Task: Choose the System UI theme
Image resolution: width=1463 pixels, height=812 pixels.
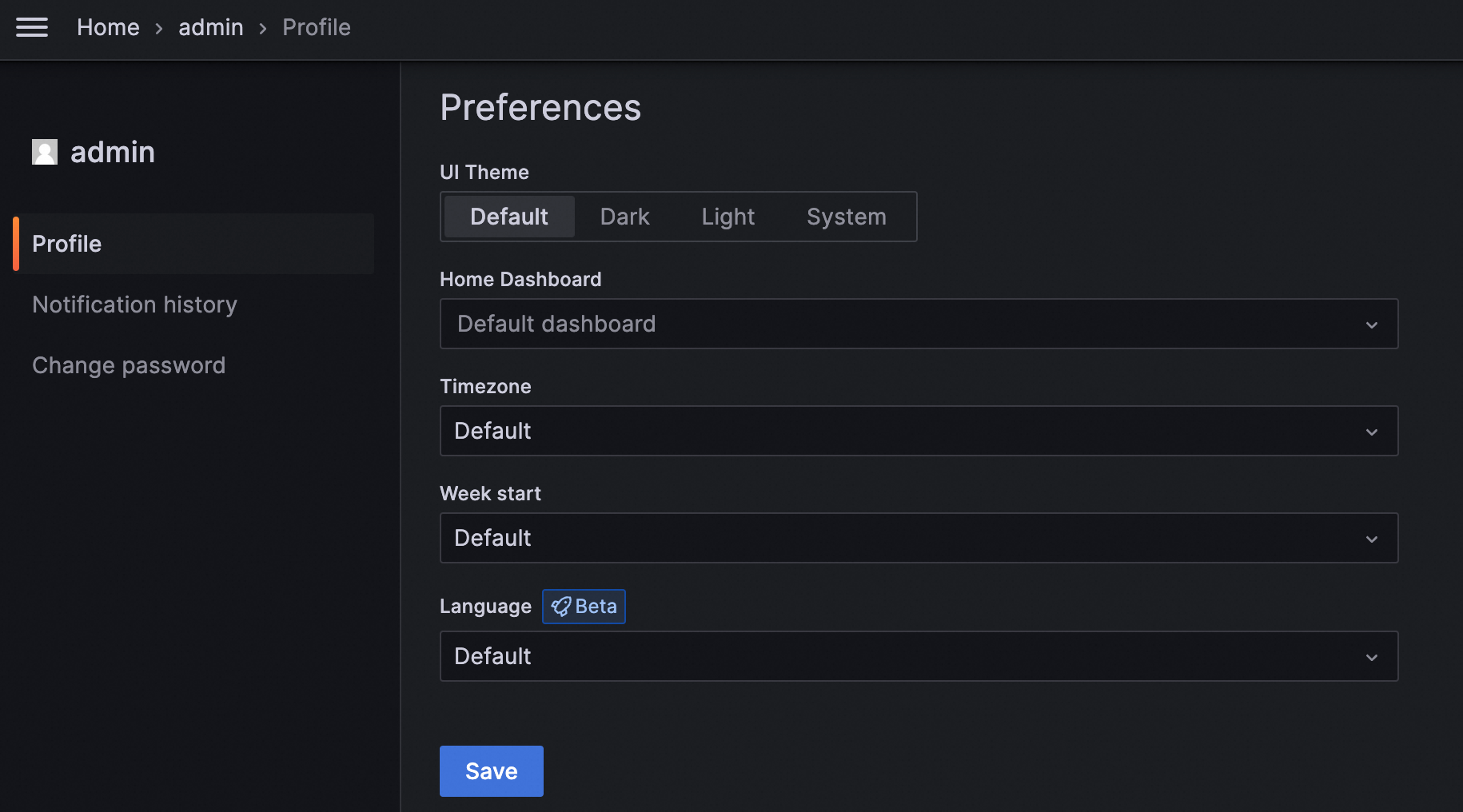Action: tap(846, 217)
